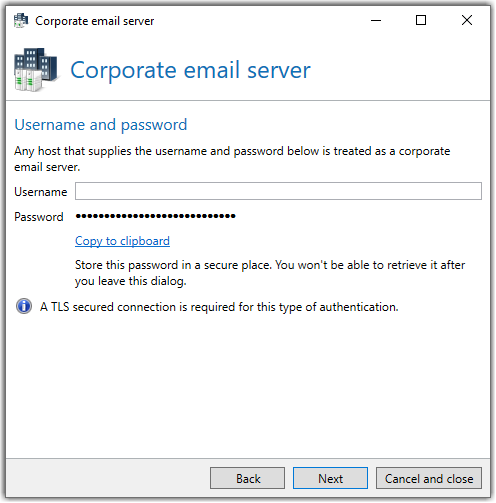Click the small app icon in title bar

pos(21,21)
